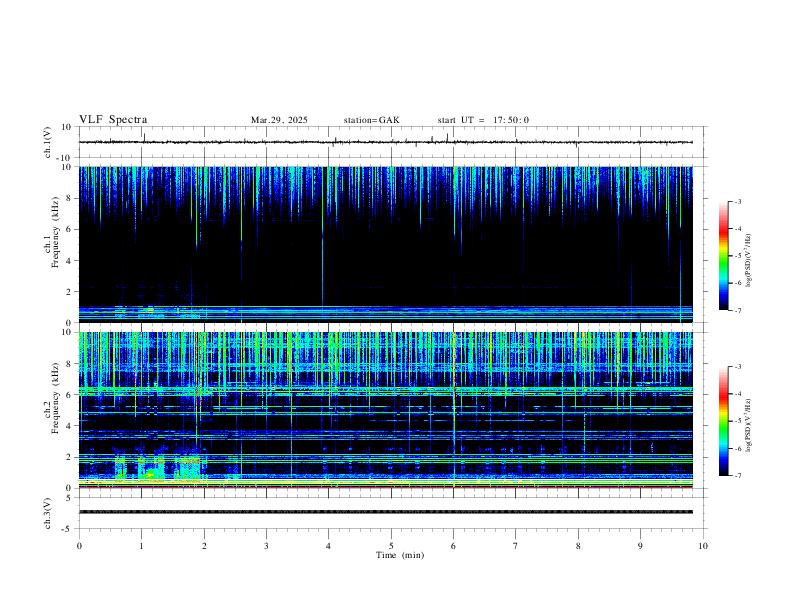Click the 2 kHz tick on ch.2 frequency axis
This screenshot has height=612, width=792.
(70, 457)
